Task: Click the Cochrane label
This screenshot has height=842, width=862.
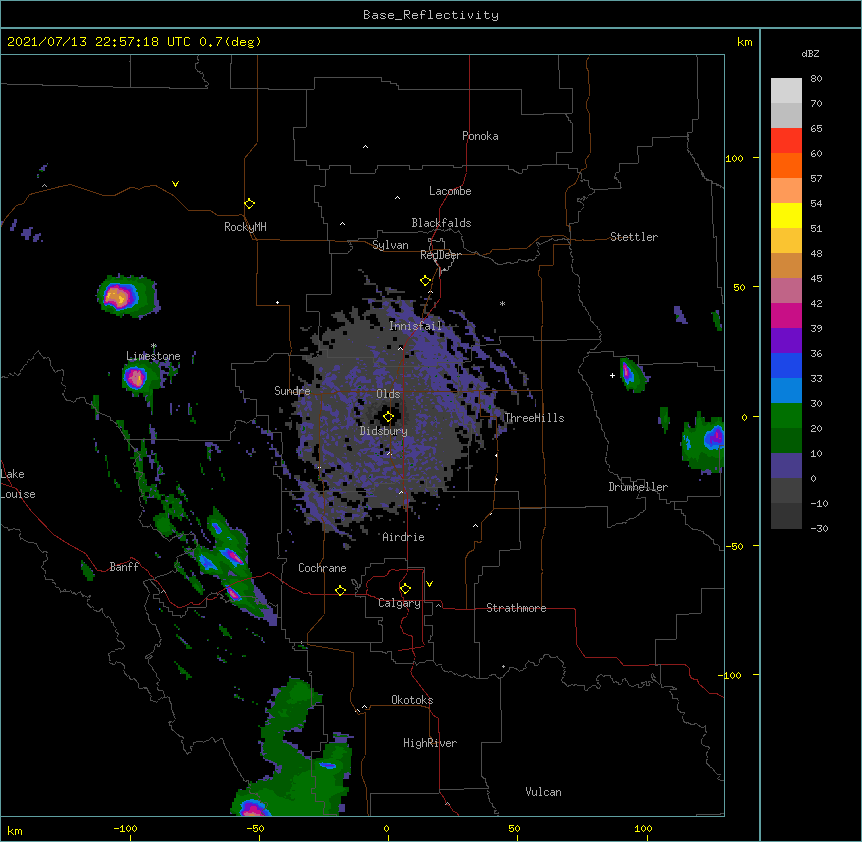Action: [x=322, y=568]
